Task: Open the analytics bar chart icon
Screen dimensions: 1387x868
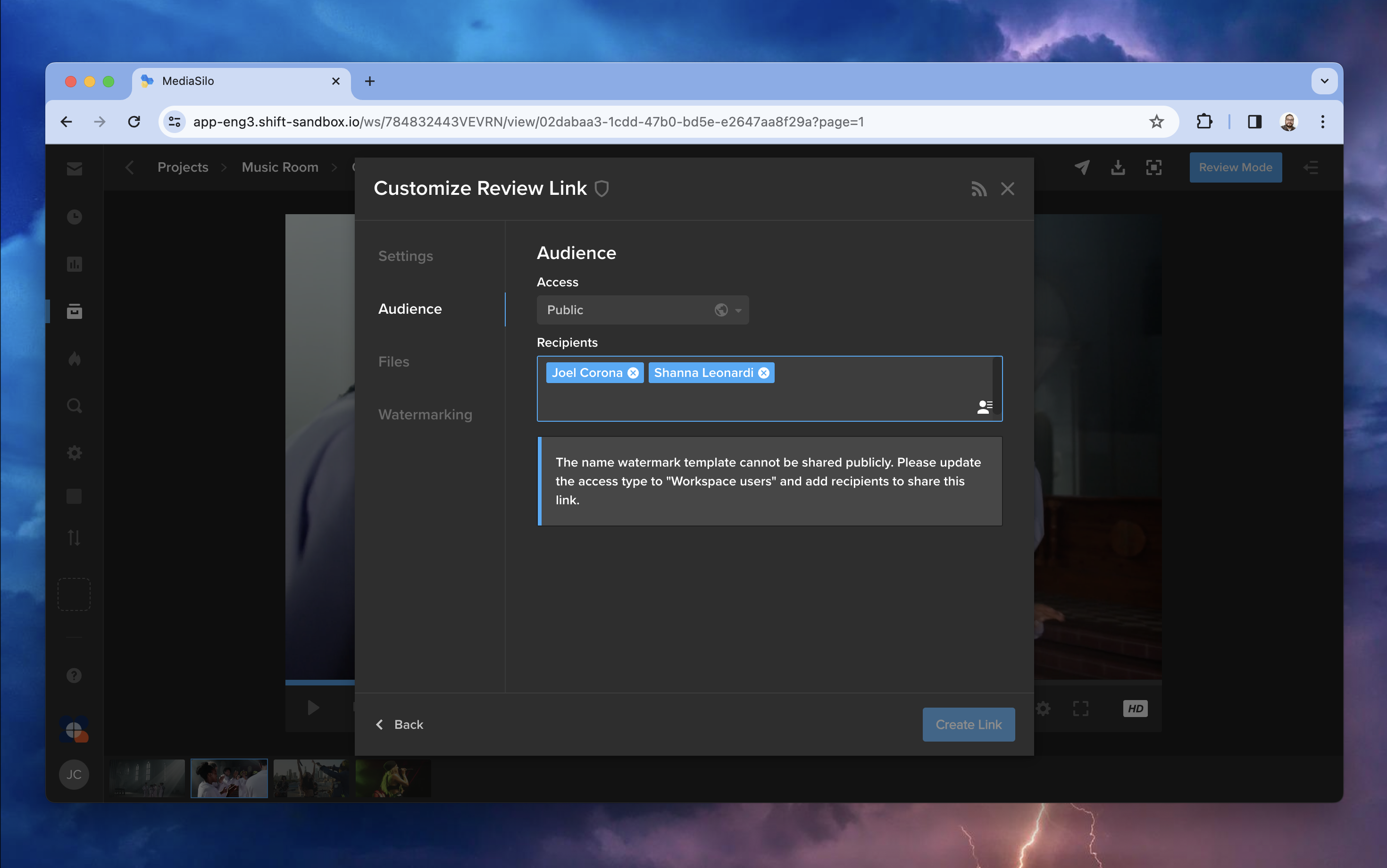Action: point(74,264)
